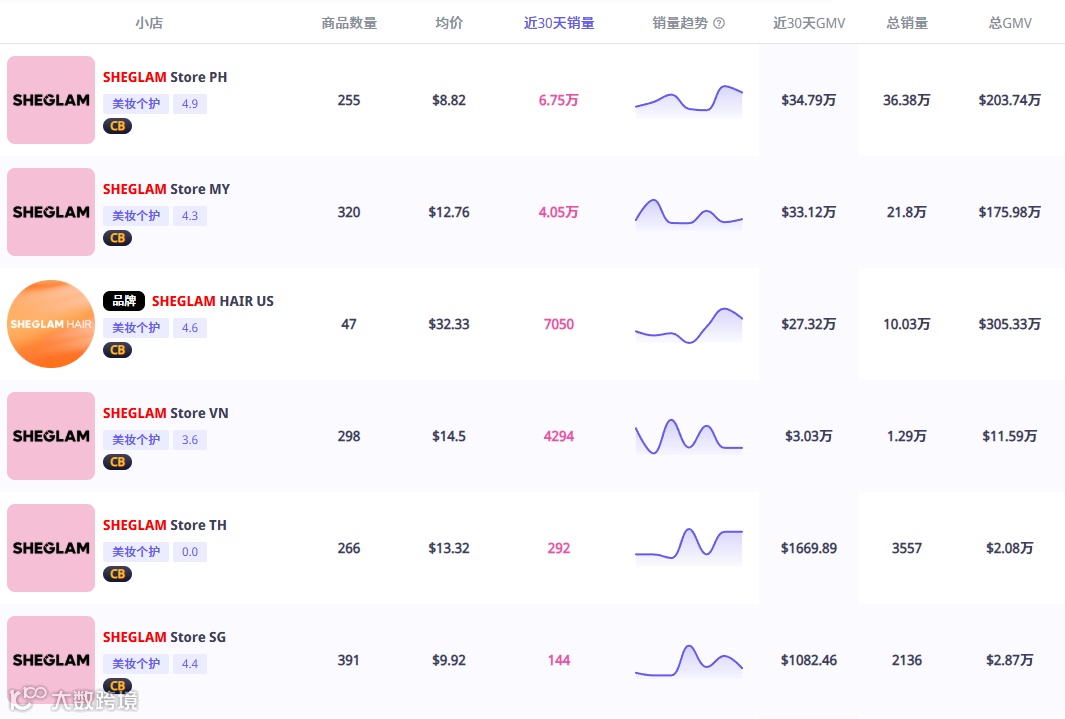Click the 近30天GMV column header
This screenshot has height=719, width=1065.
point(809,23)
